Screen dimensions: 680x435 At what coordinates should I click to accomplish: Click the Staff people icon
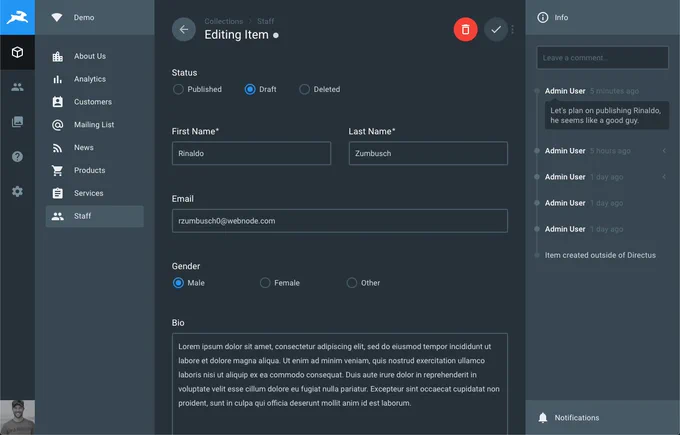(x=58, y=216)
